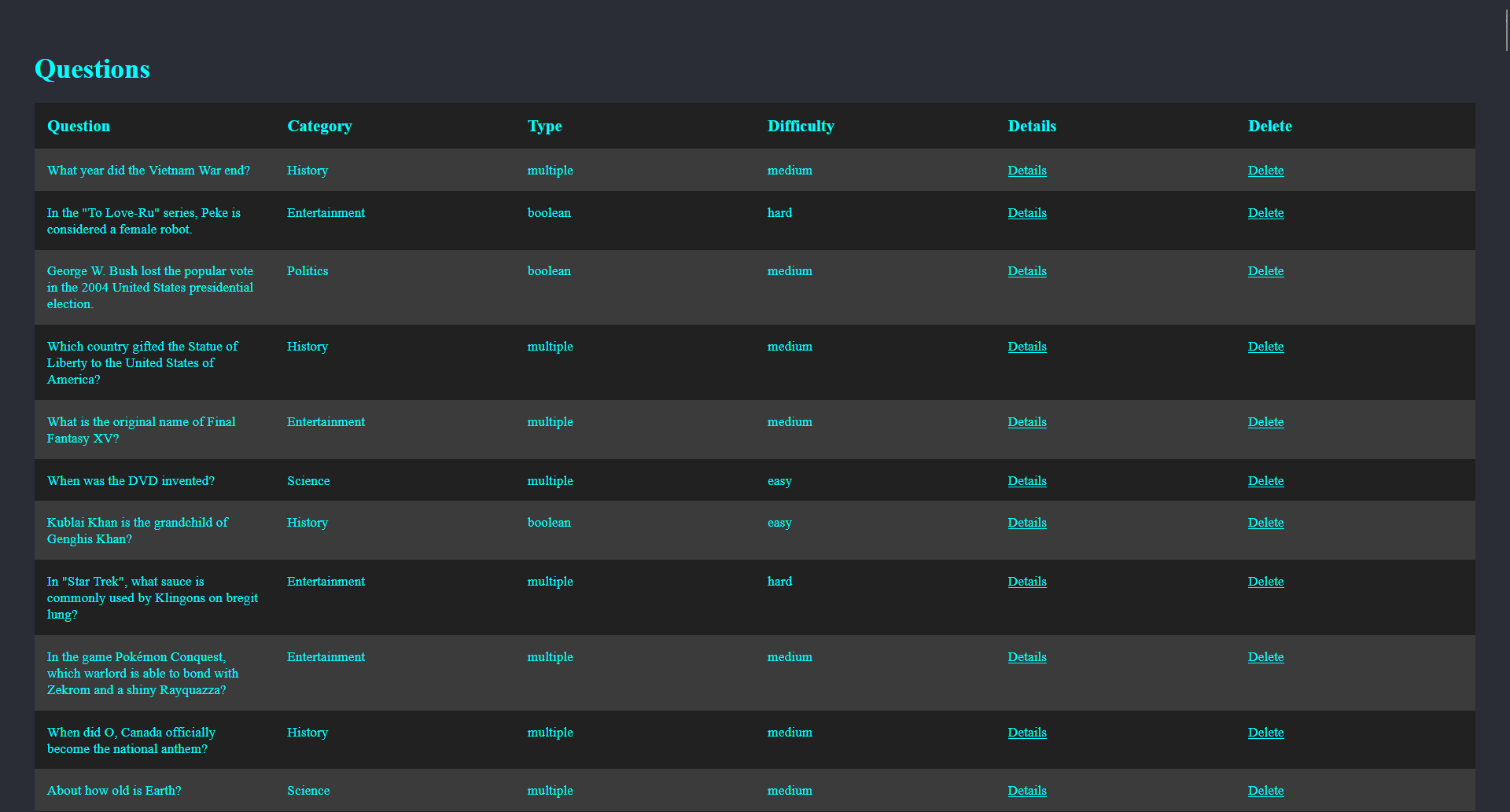View Details for Statue of Liberty question
This screenshot has width=1510, height=812.
point(1026,347)
